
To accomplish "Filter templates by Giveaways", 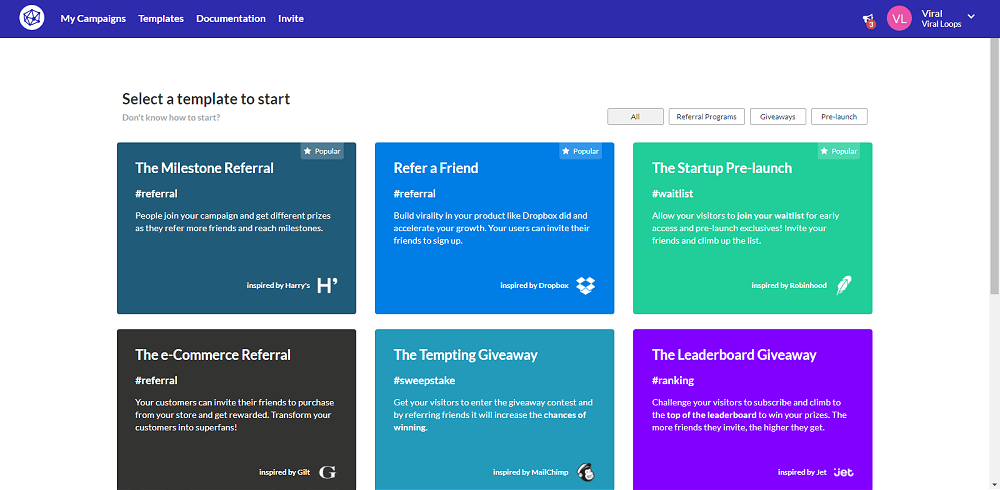I will 778,117.
